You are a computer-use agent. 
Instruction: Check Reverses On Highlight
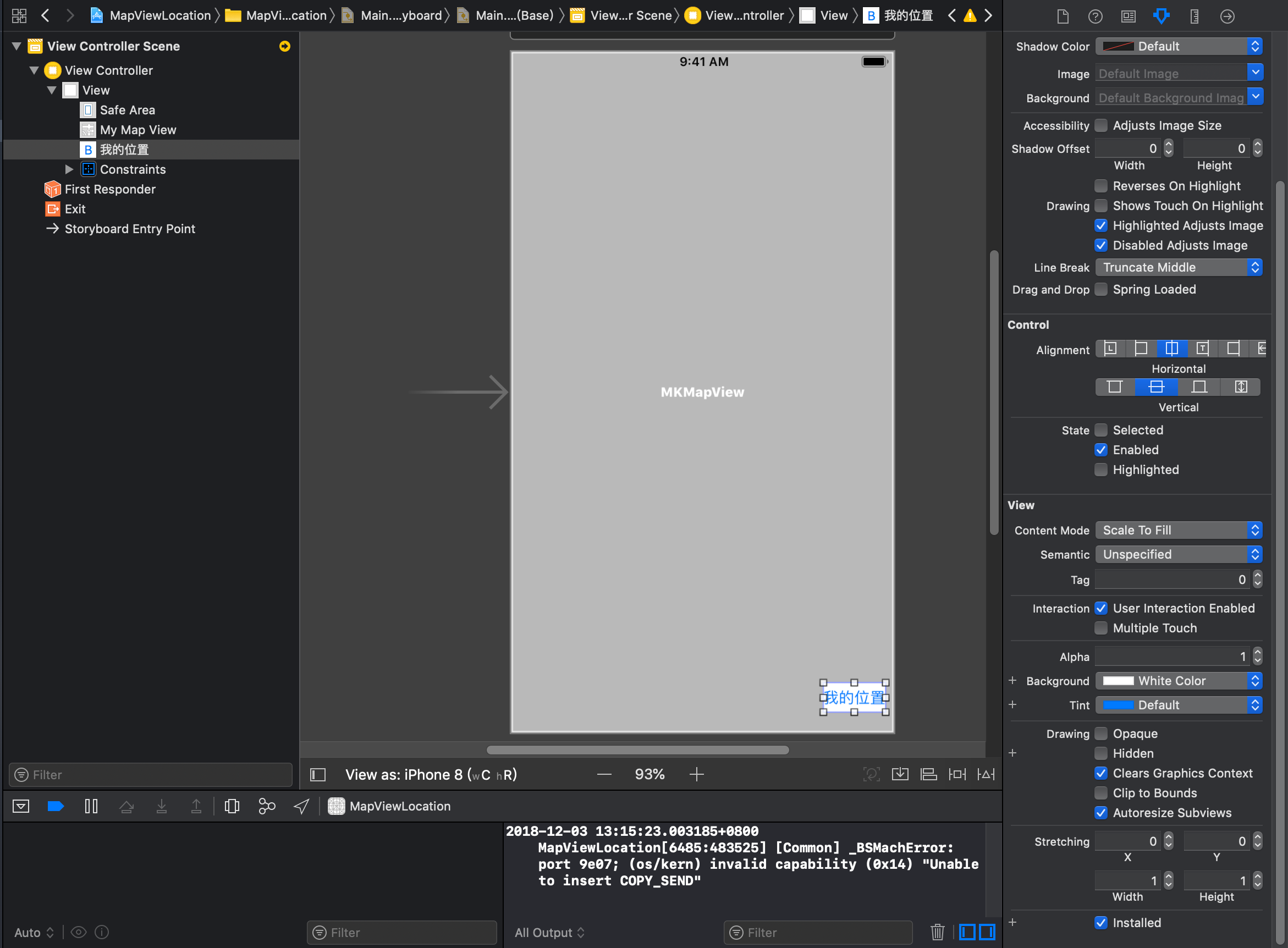point(1101,186)
